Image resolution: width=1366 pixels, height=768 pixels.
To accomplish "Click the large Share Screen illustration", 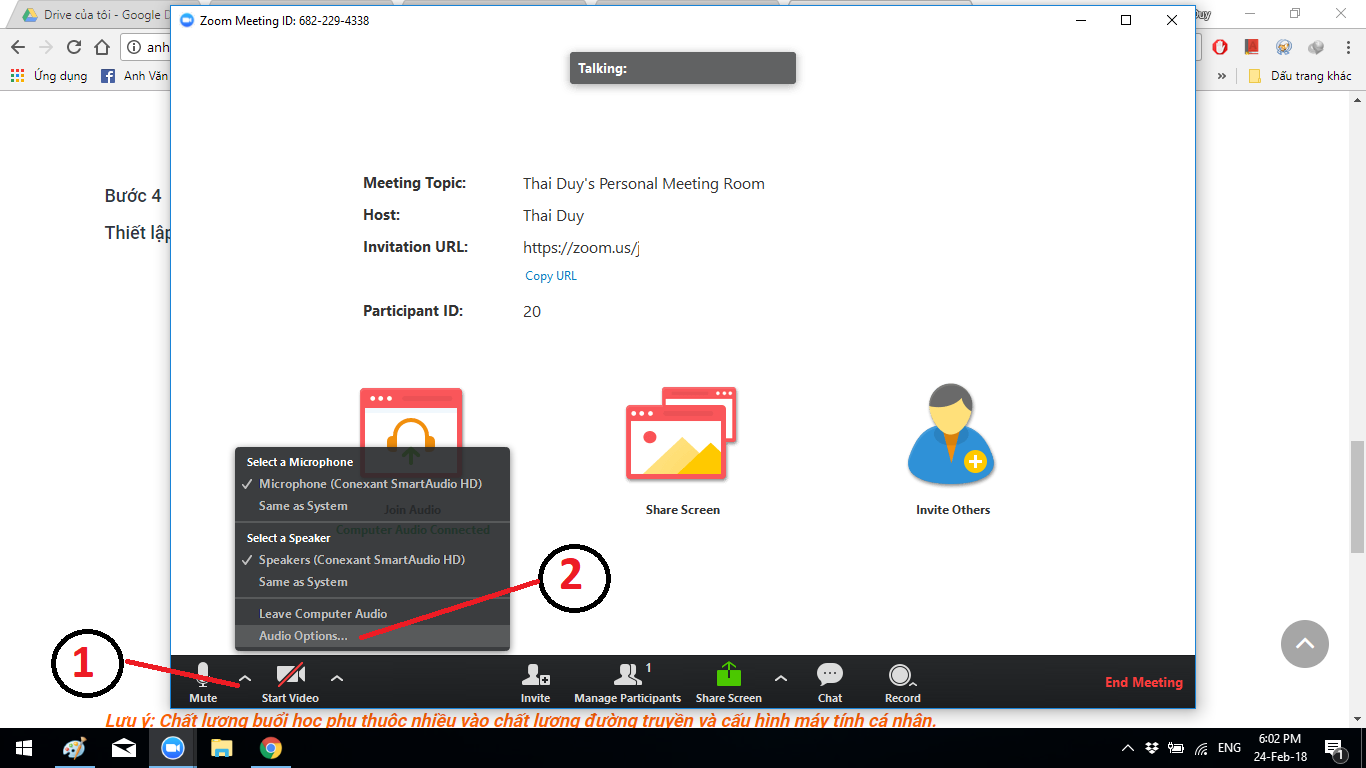I will (681, 434).
